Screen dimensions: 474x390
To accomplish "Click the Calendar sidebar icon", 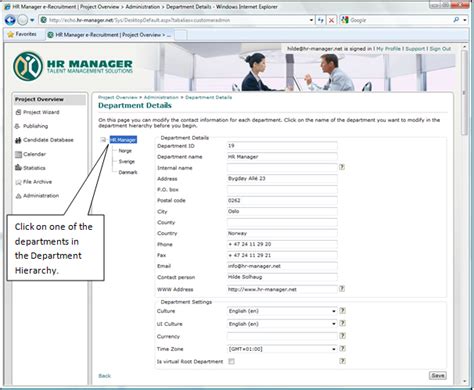I will click(18, 154).
